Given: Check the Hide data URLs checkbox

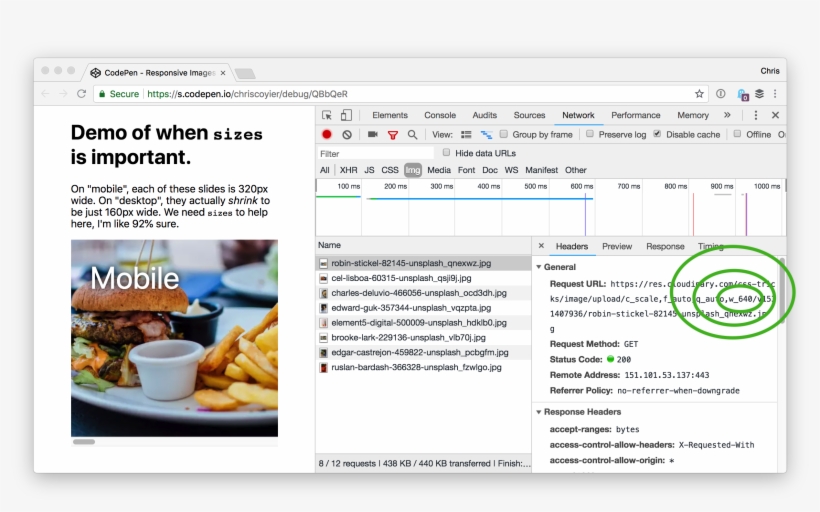Looking at the screenshot, I should coord(446,153).
